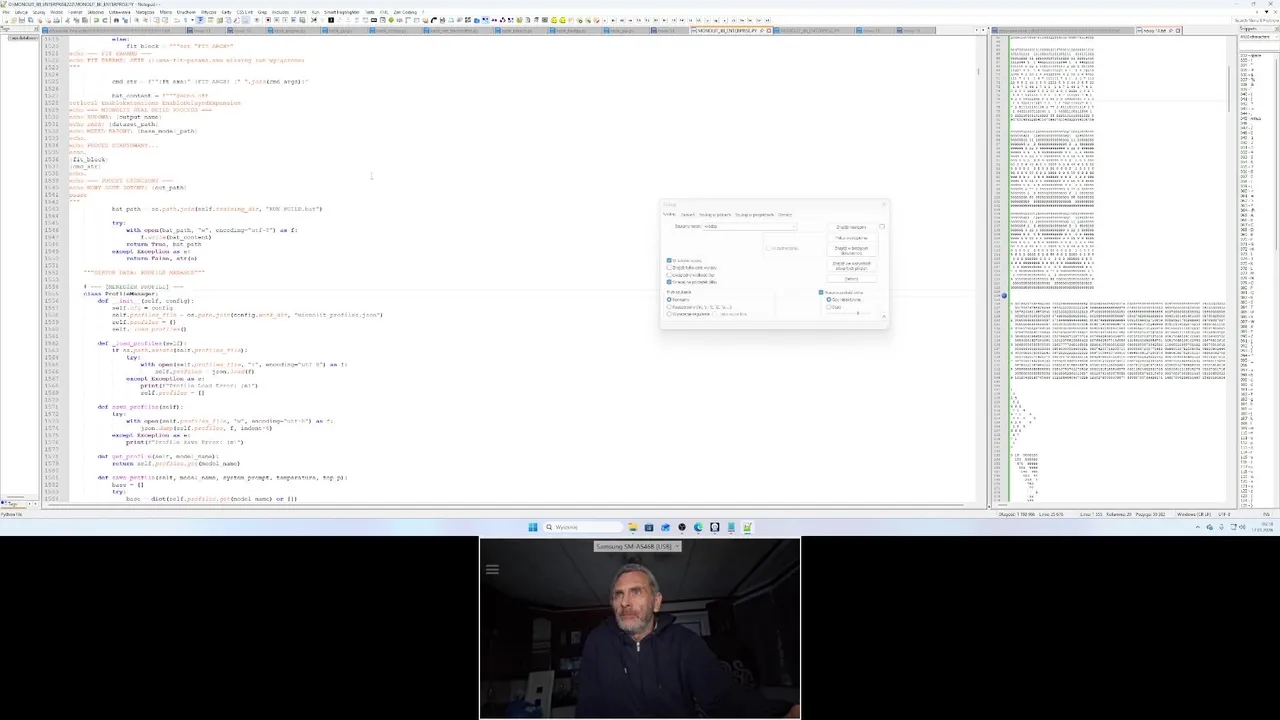1280x720 pixels.
Task: Cut selection with the toolbar scissors icon
Action: 69,20
